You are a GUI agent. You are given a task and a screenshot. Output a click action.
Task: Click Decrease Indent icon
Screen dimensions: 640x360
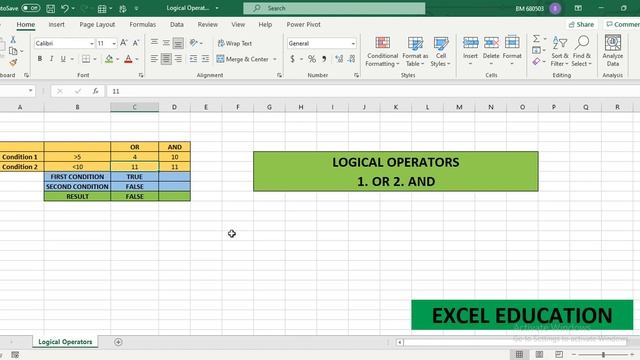click(193, 59)
